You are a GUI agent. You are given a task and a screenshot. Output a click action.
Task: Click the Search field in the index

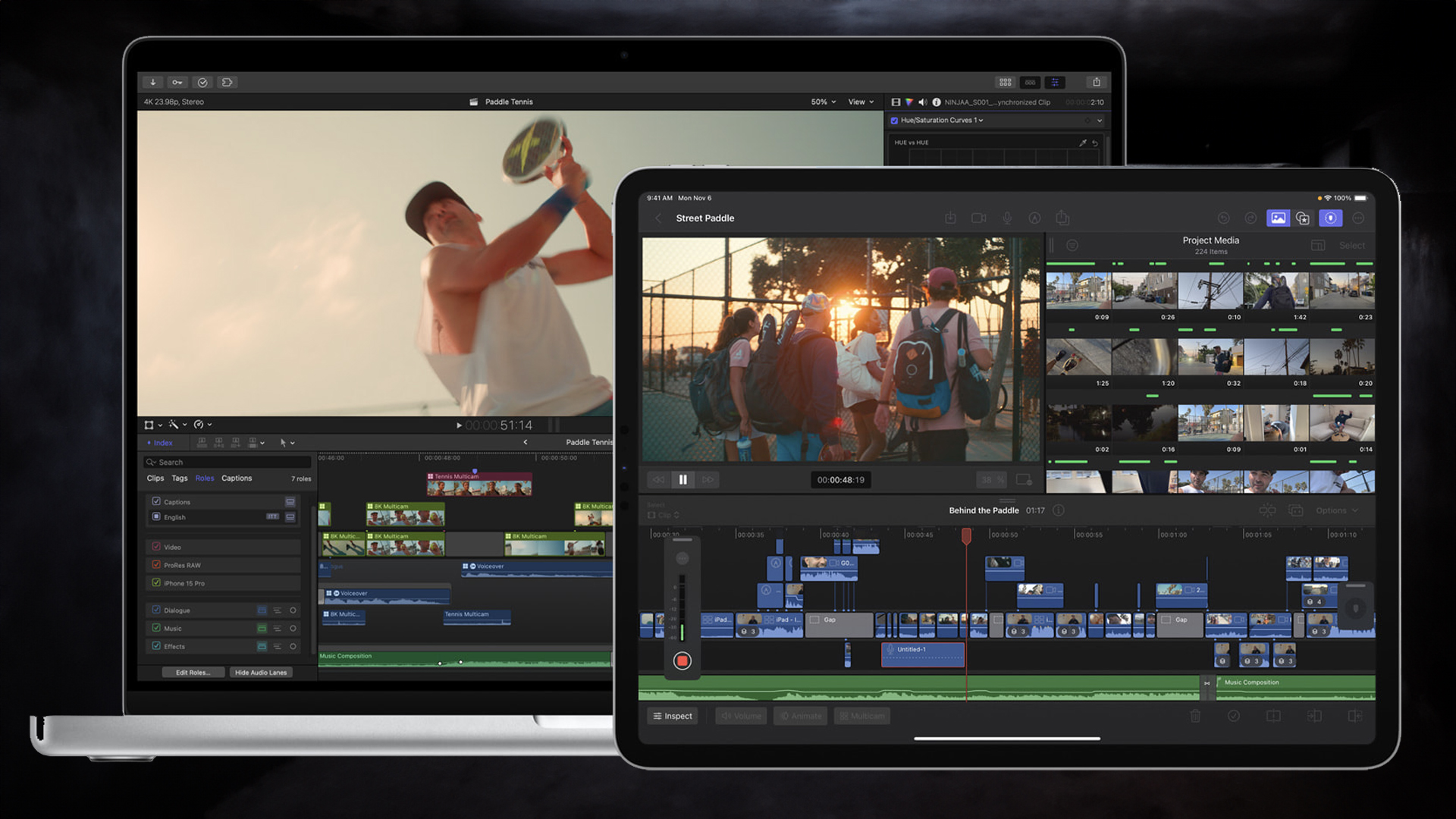click(x=227, y=462)
